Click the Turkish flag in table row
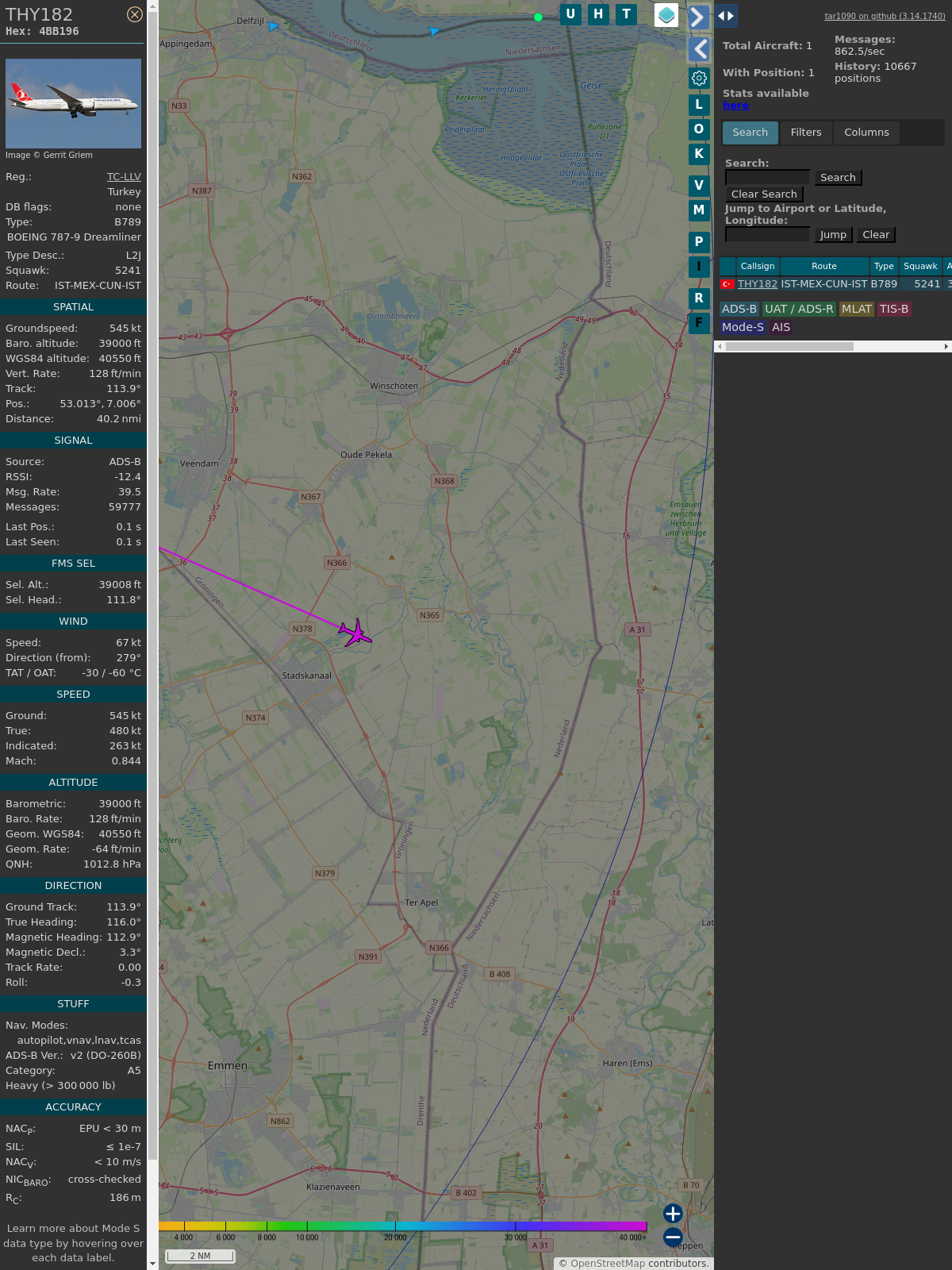Image resolution: width=952 pixels, height=1270 pixels. (727, 284)
